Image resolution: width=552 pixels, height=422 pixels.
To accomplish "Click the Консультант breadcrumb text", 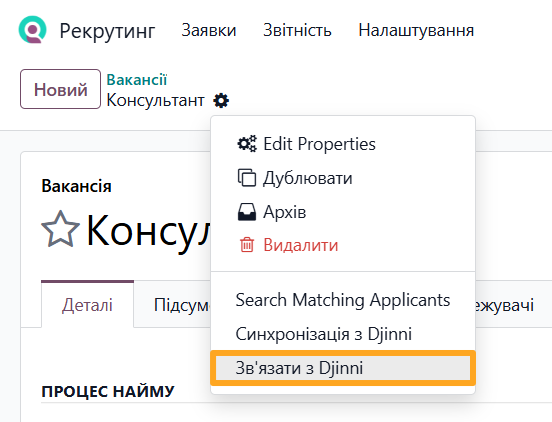I will pyautogui.click(x=155, y=100).
